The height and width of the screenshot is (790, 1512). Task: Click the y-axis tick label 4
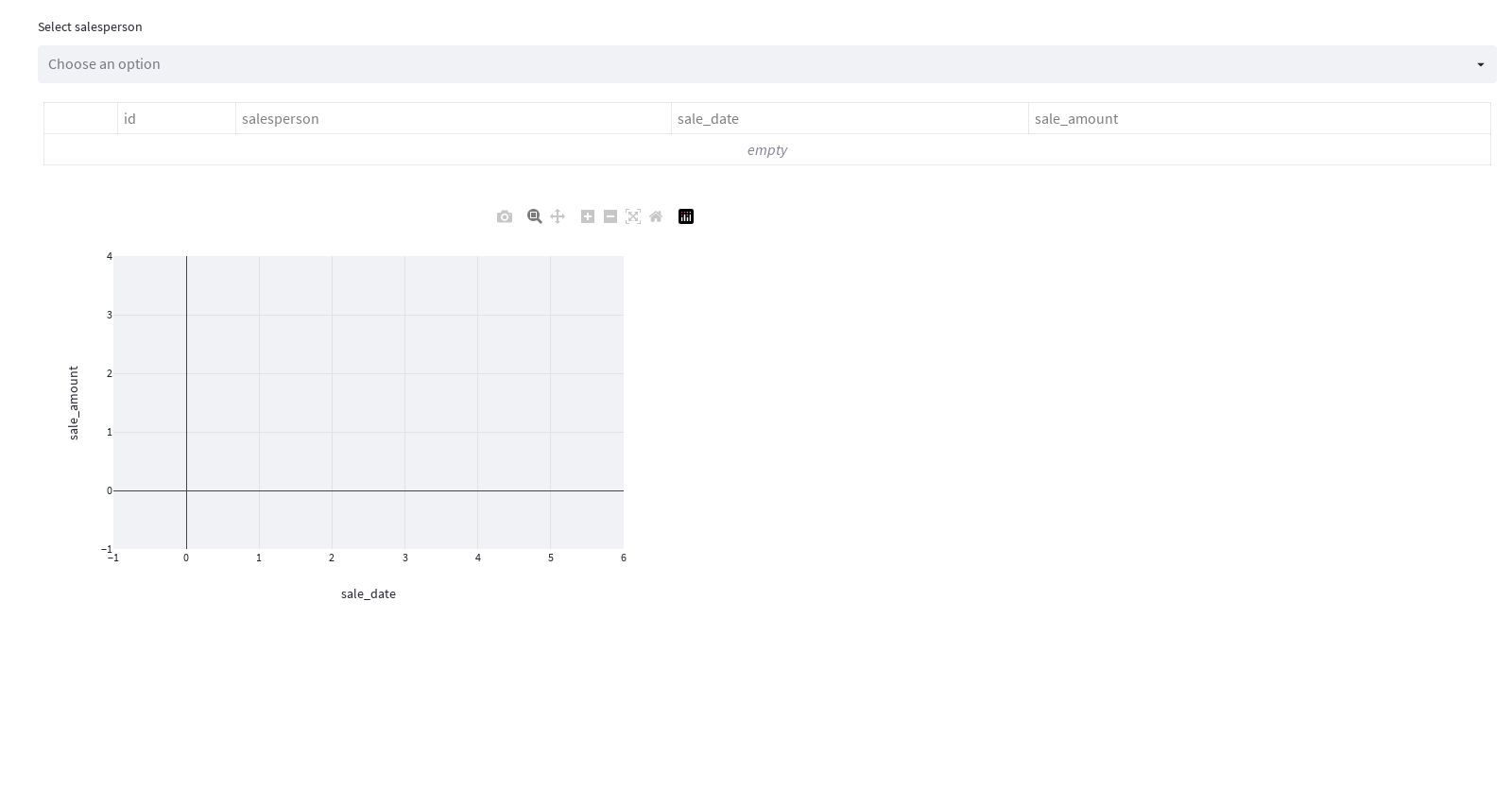110,256
